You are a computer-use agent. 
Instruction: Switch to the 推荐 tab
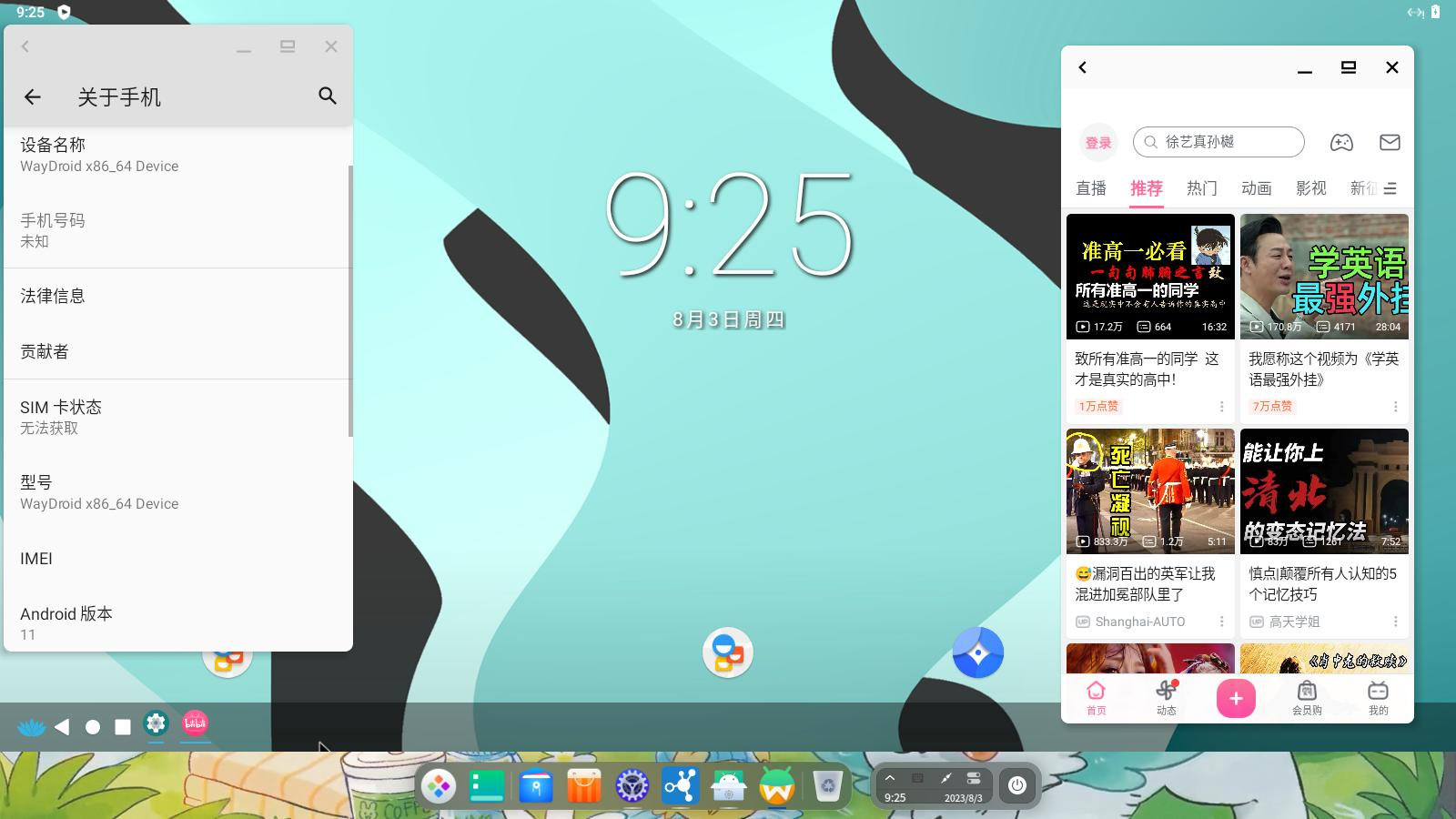pyautogui.click(x=1147, y=188)
